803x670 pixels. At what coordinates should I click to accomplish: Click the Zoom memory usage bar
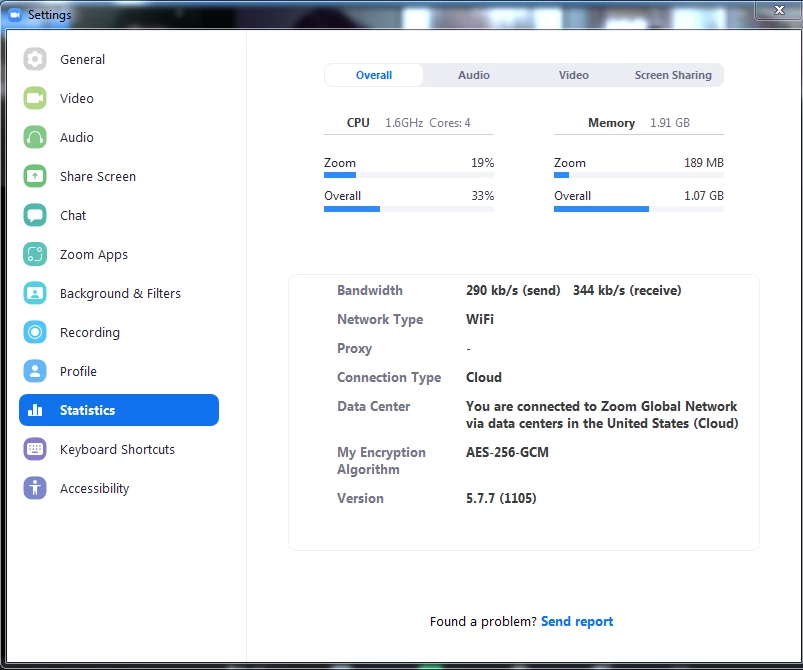(x=639, y=175)
